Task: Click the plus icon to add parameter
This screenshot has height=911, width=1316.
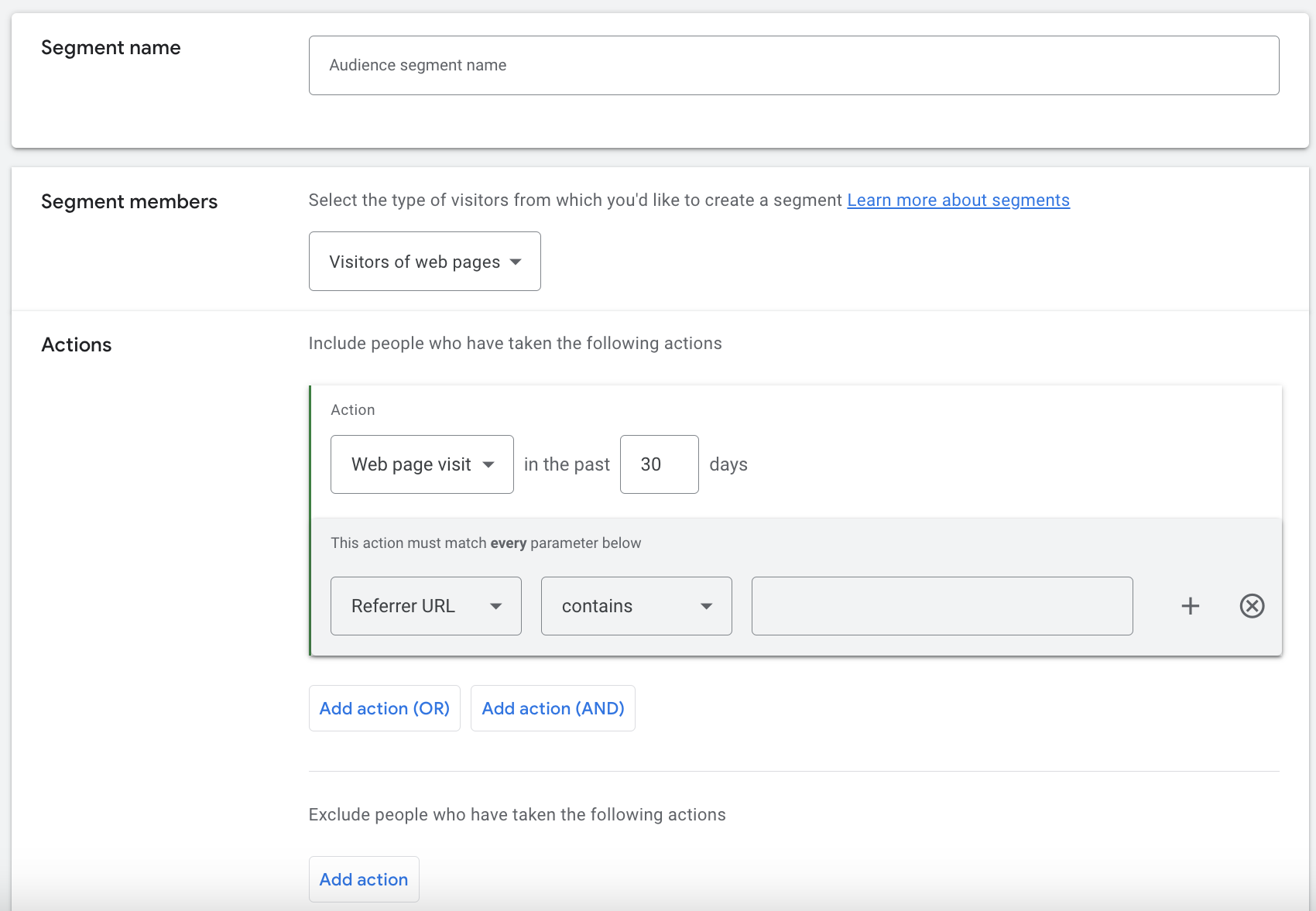Action: tap(1191, 606)
